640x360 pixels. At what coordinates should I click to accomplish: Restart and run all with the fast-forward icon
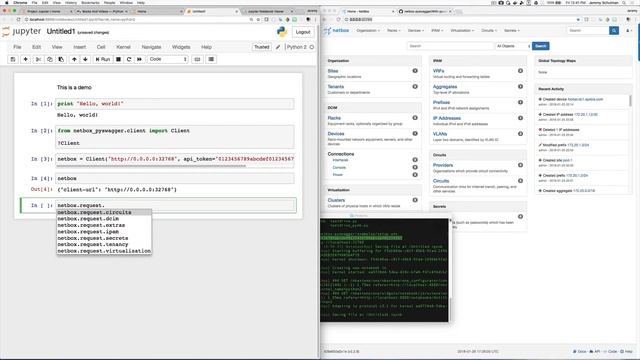point(140,59)
